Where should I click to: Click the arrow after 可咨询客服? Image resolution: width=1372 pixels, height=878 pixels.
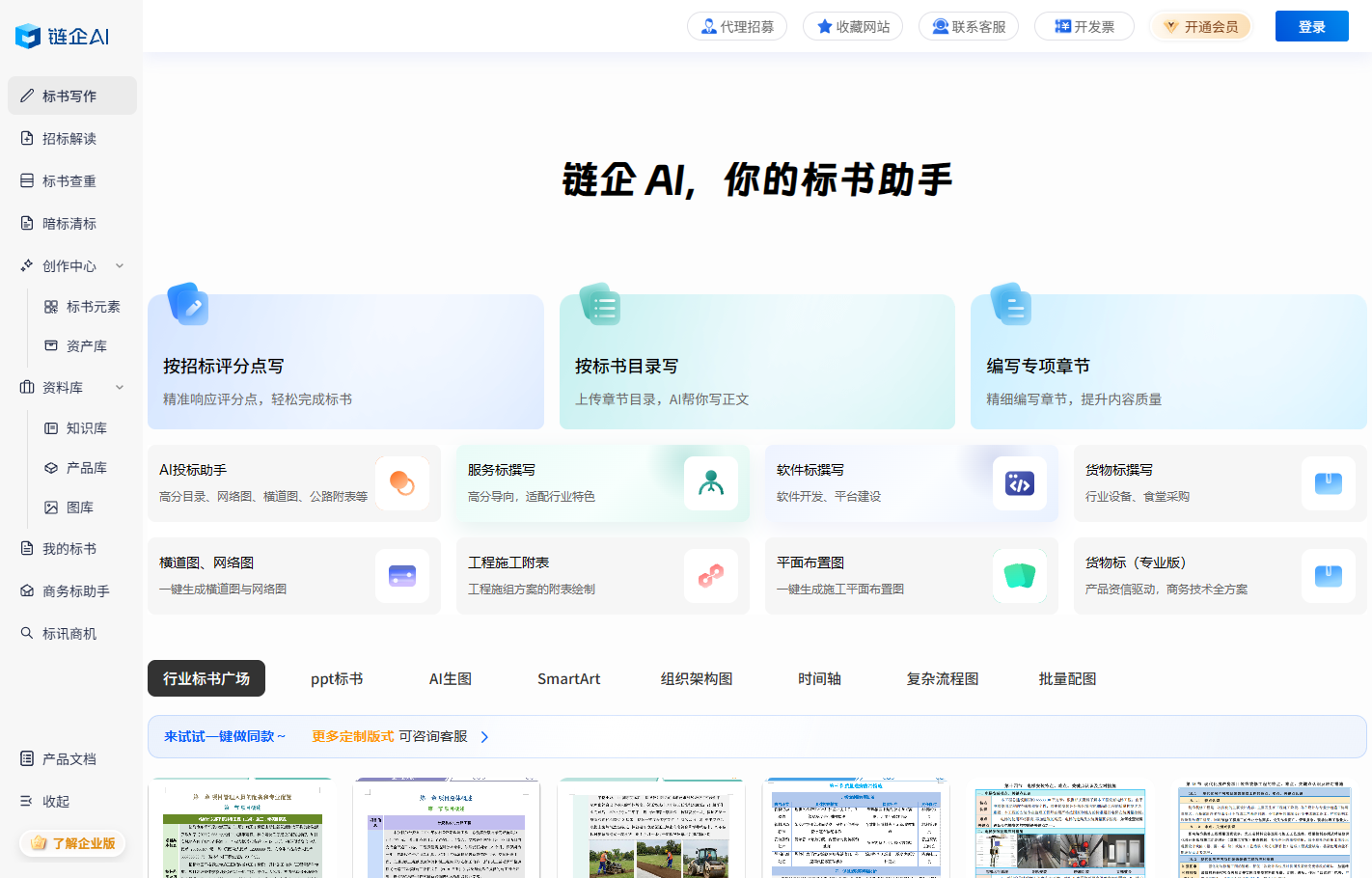484,736
